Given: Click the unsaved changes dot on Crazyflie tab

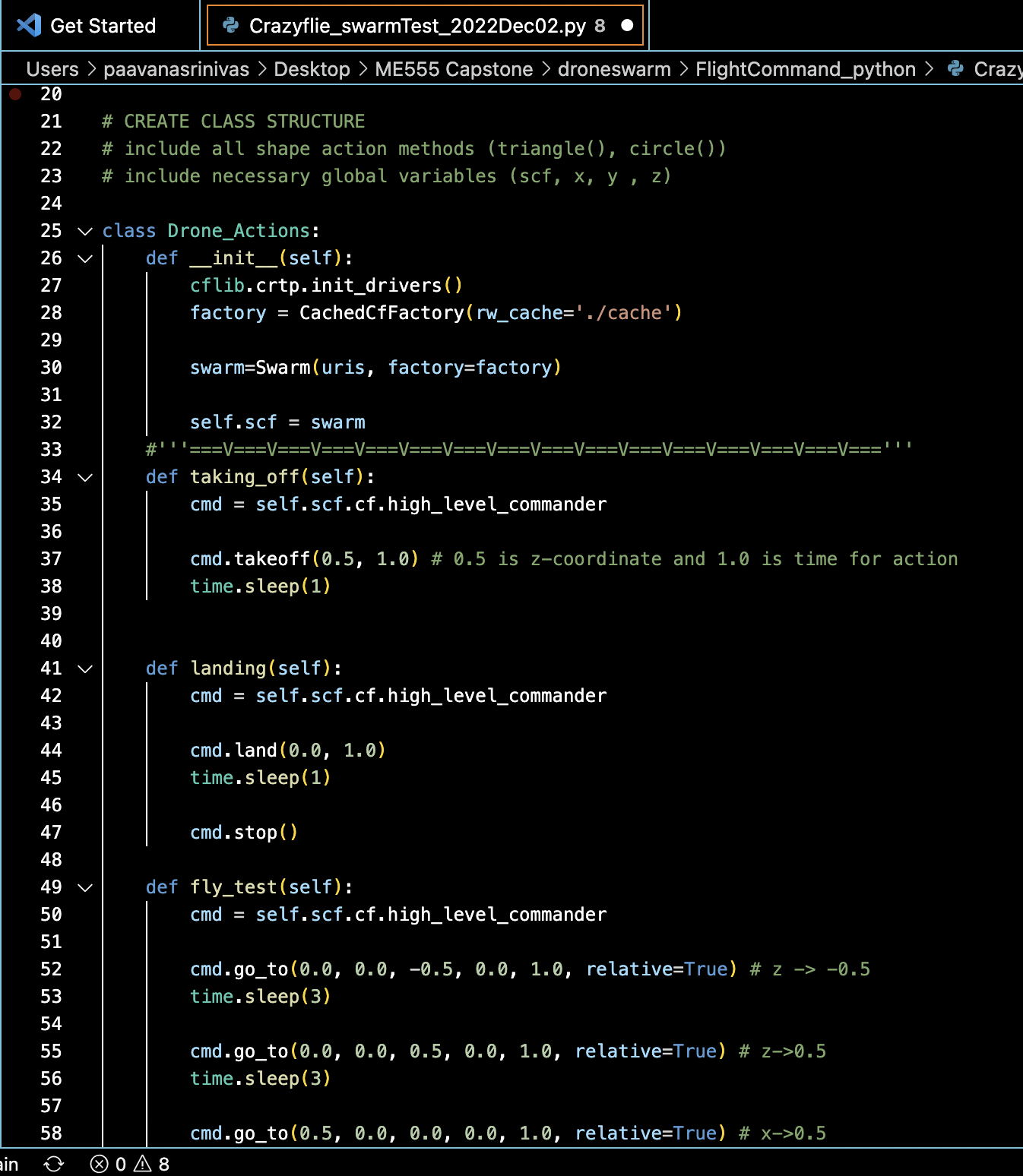Looking at the screenshot, I should point(627,26).
